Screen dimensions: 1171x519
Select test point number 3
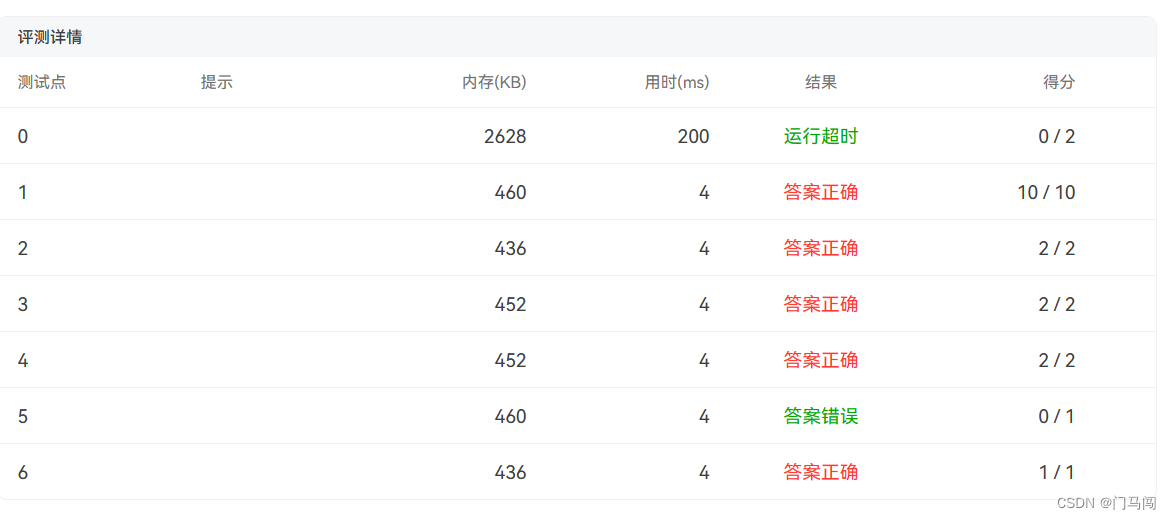pyautogui.click(x=23, y=304)
